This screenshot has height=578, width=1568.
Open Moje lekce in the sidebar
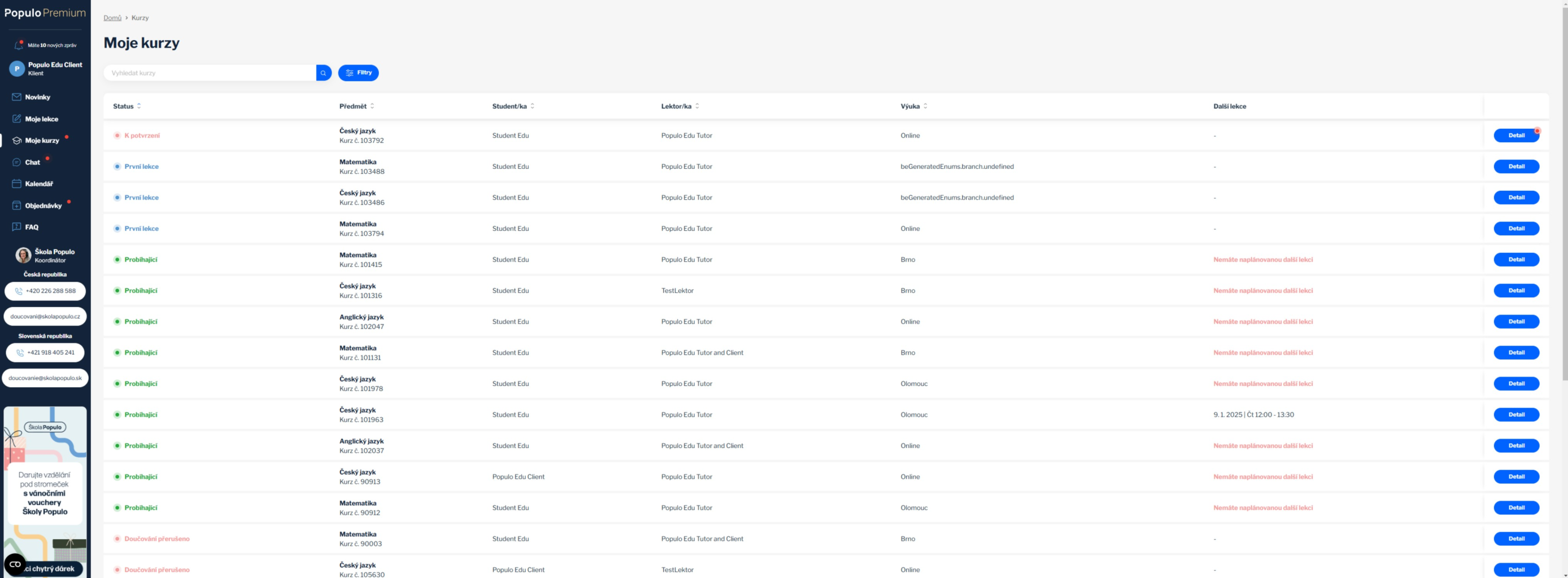[x=41, y=119]
